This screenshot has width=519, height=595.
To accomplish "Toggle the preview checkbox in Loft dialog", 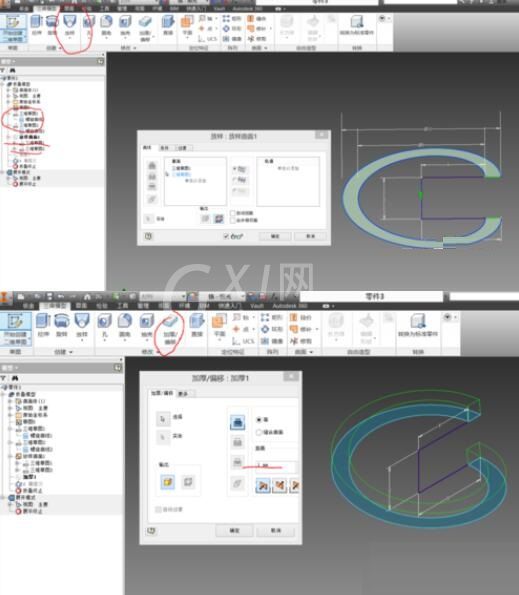I will (x=226, y=236).
